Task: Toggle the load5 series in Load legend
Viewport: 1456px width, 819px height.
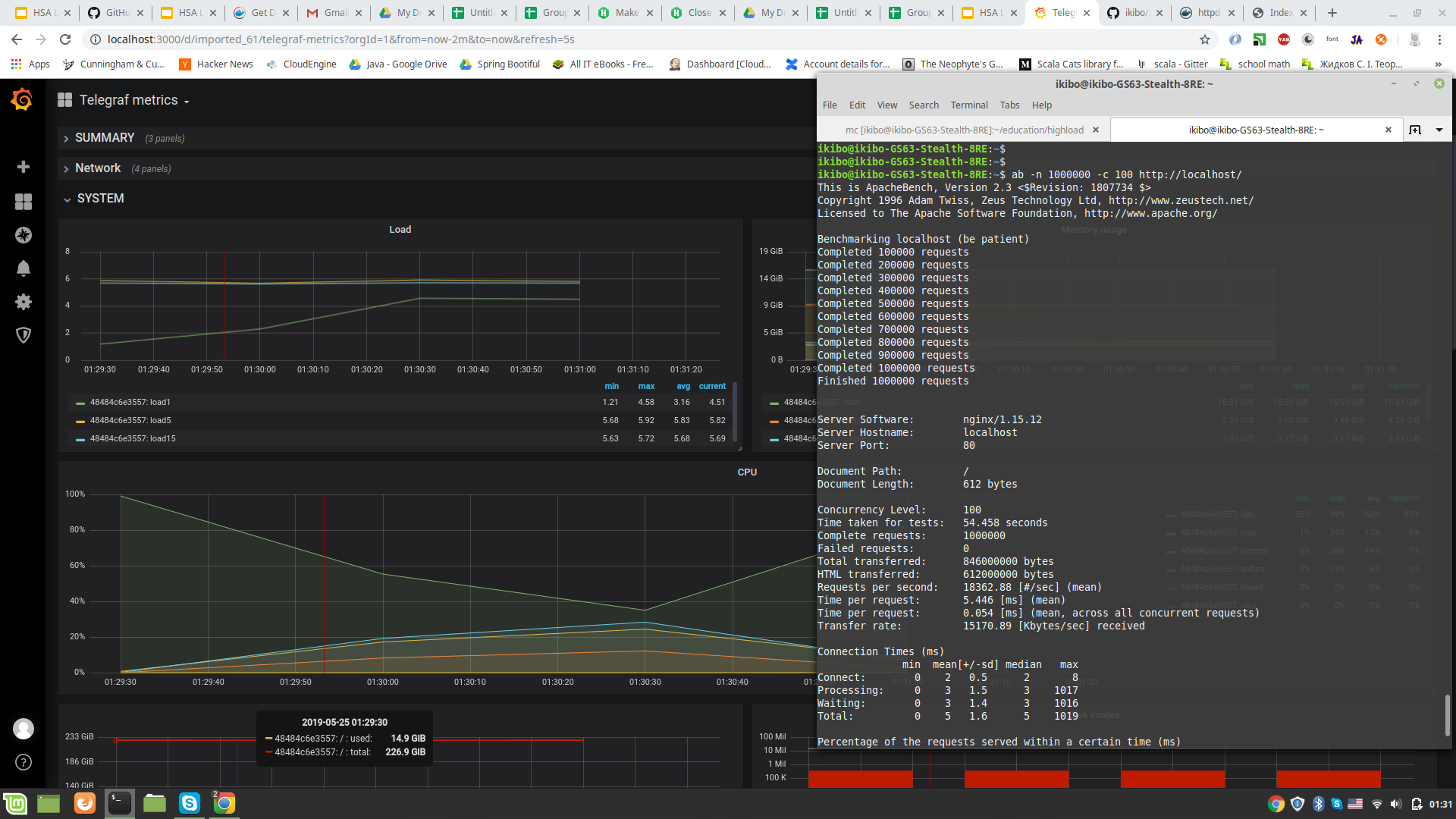Action: click(x=130, y=420)
